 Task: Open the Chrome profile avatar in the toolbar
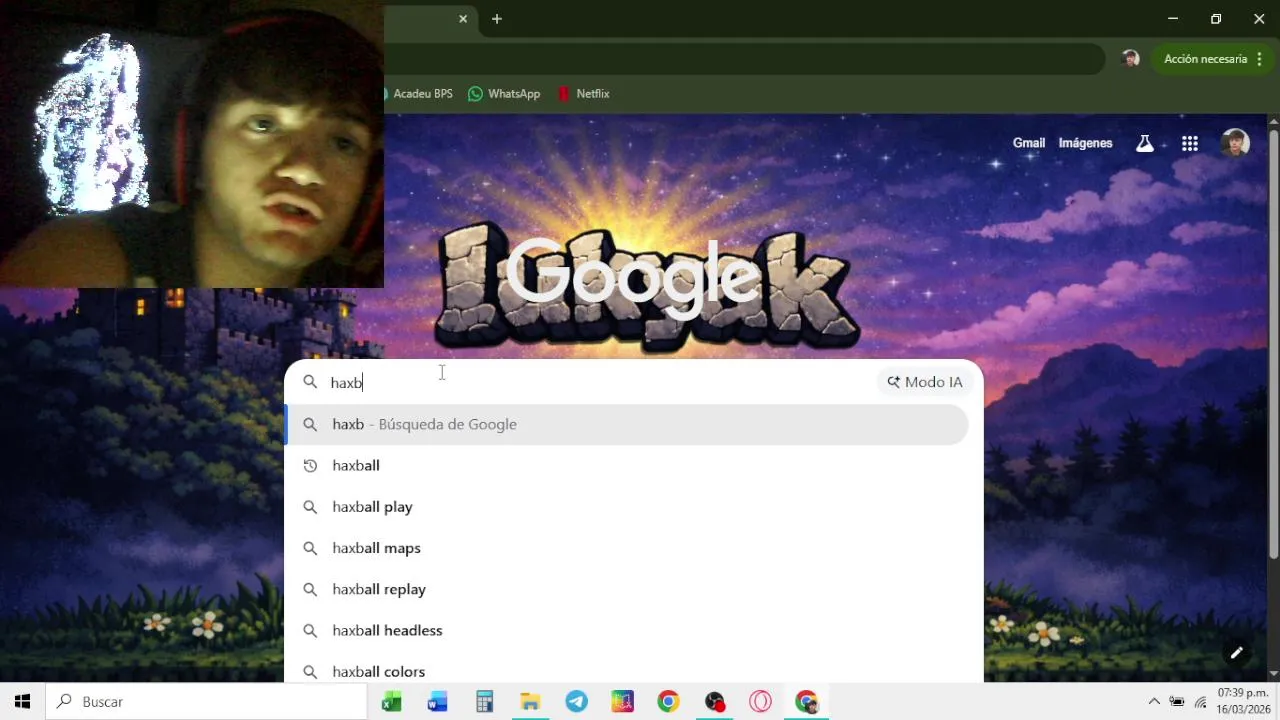[1131, 59]
